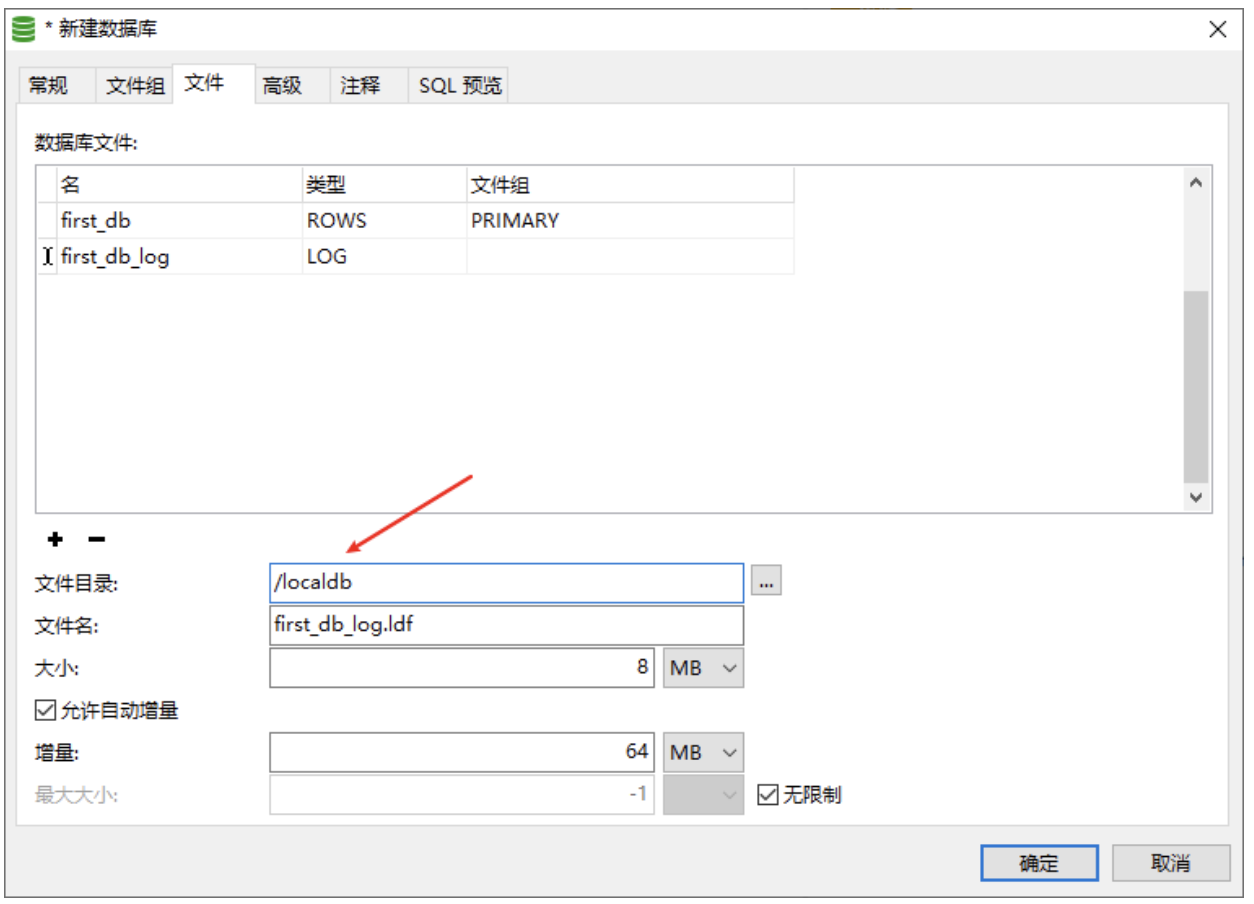Switch to the 常规 tab
Image resolution: width=1254 pixels, height=904 pixels.
click(48, 86)
